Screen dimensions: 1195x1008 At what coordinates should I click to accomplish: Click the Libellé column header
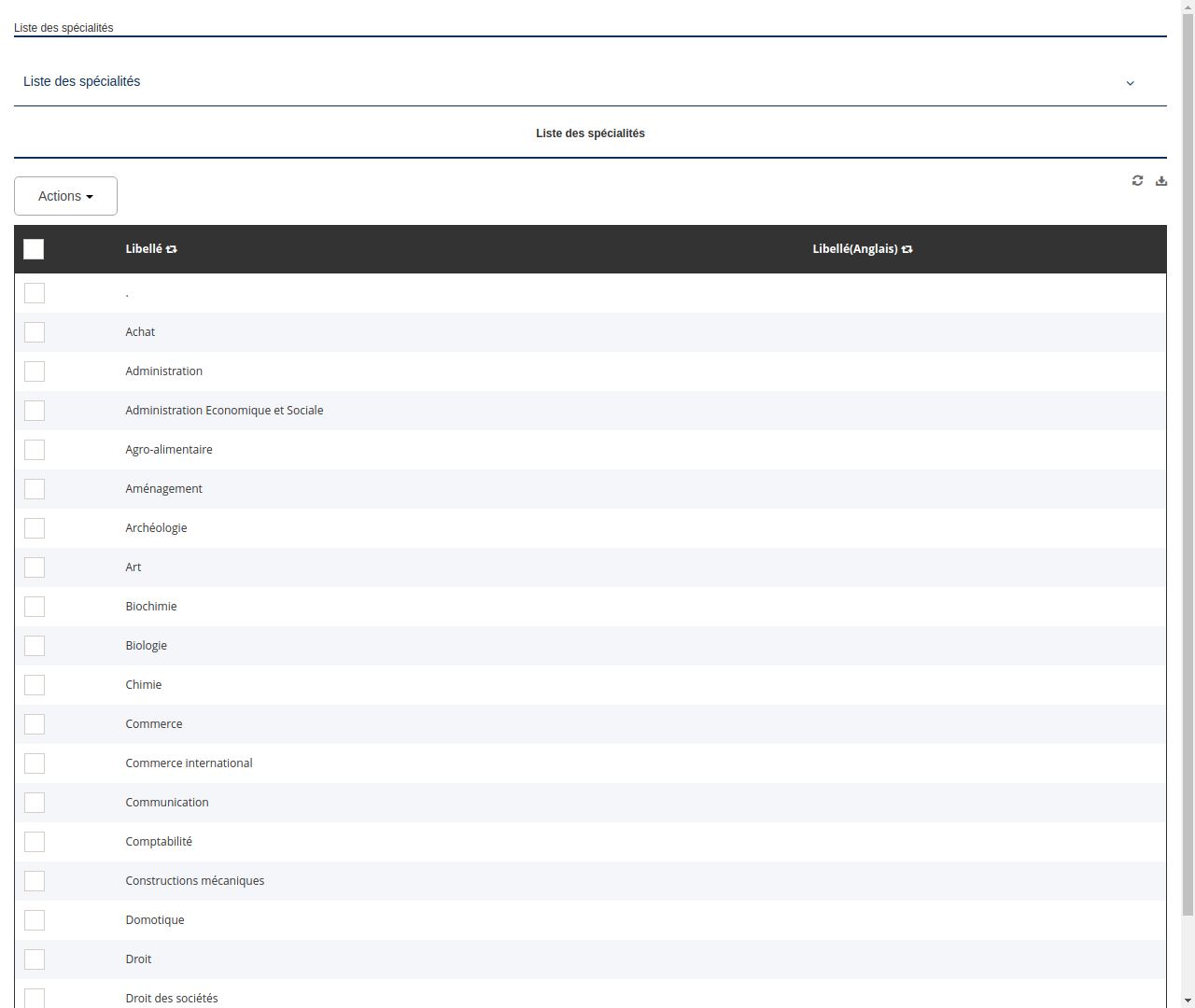click(145, 249)
